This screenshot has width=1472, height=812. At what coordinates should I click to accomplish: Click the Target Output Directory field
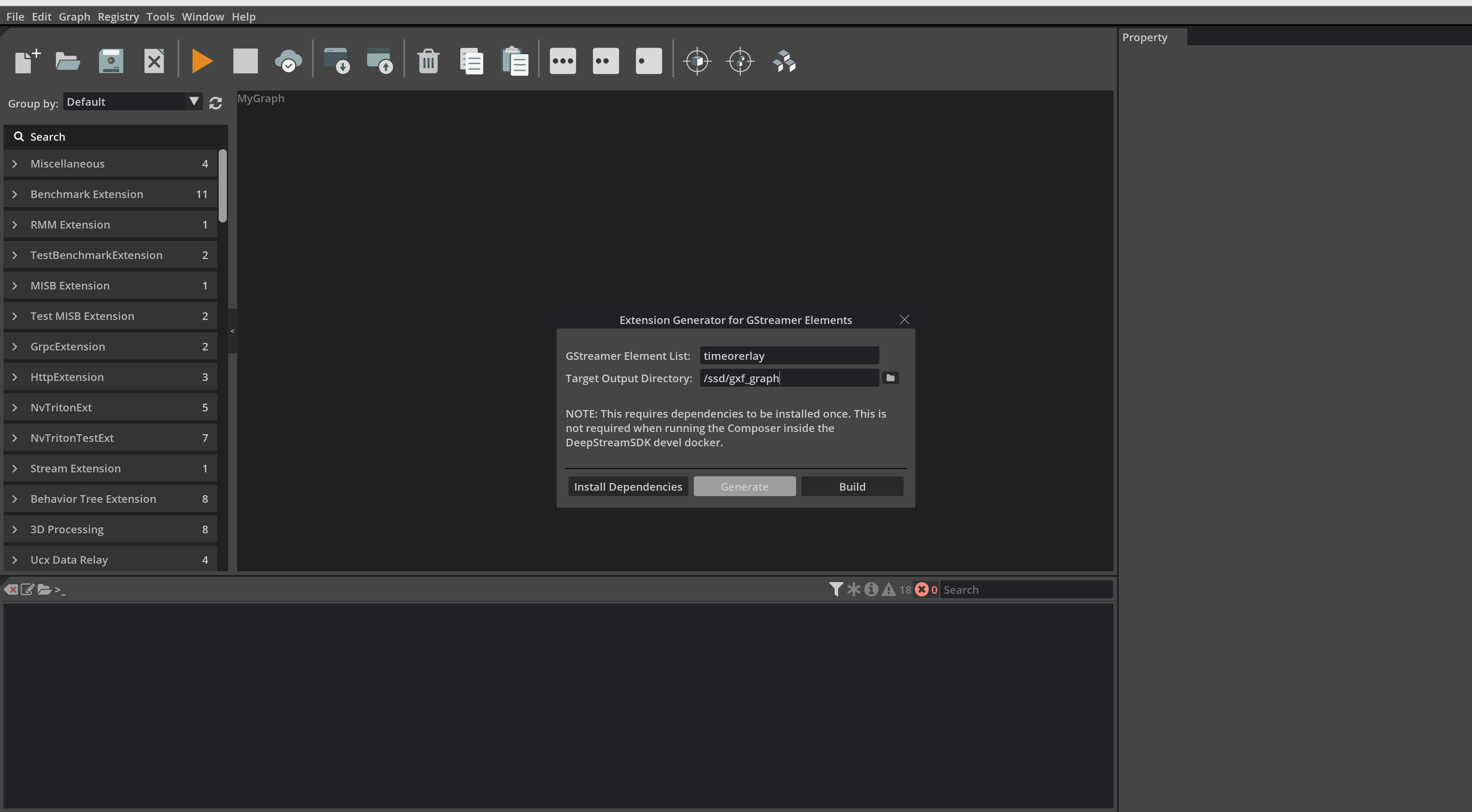click(789, 378)
